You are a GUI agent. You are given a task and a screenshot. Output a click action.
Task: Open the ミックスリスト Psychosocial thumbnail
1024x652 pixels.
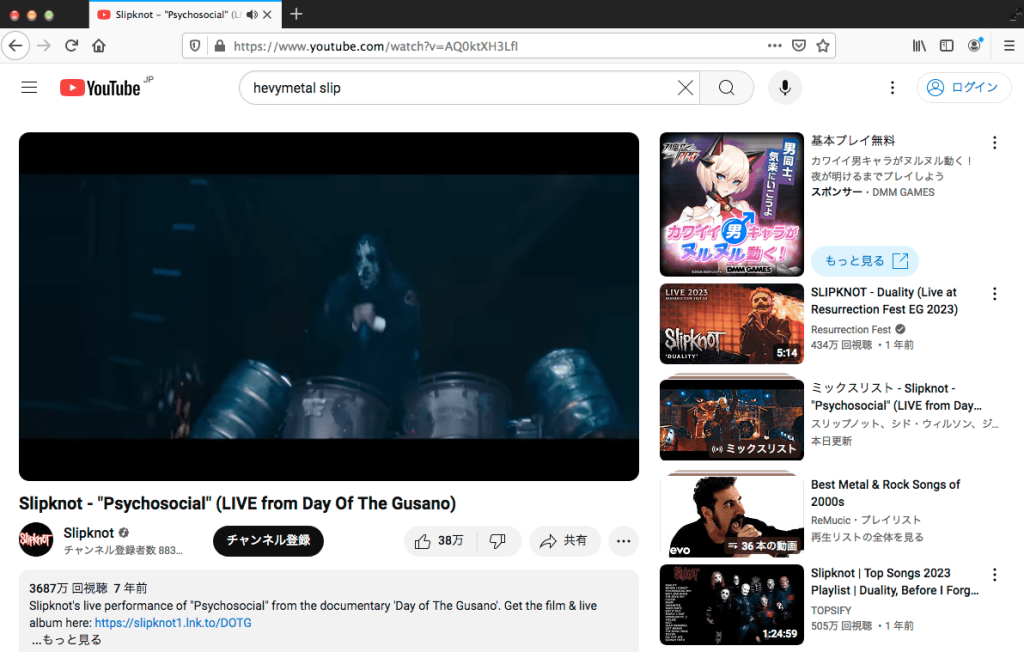pyautogui.click(x=731, y=420)
